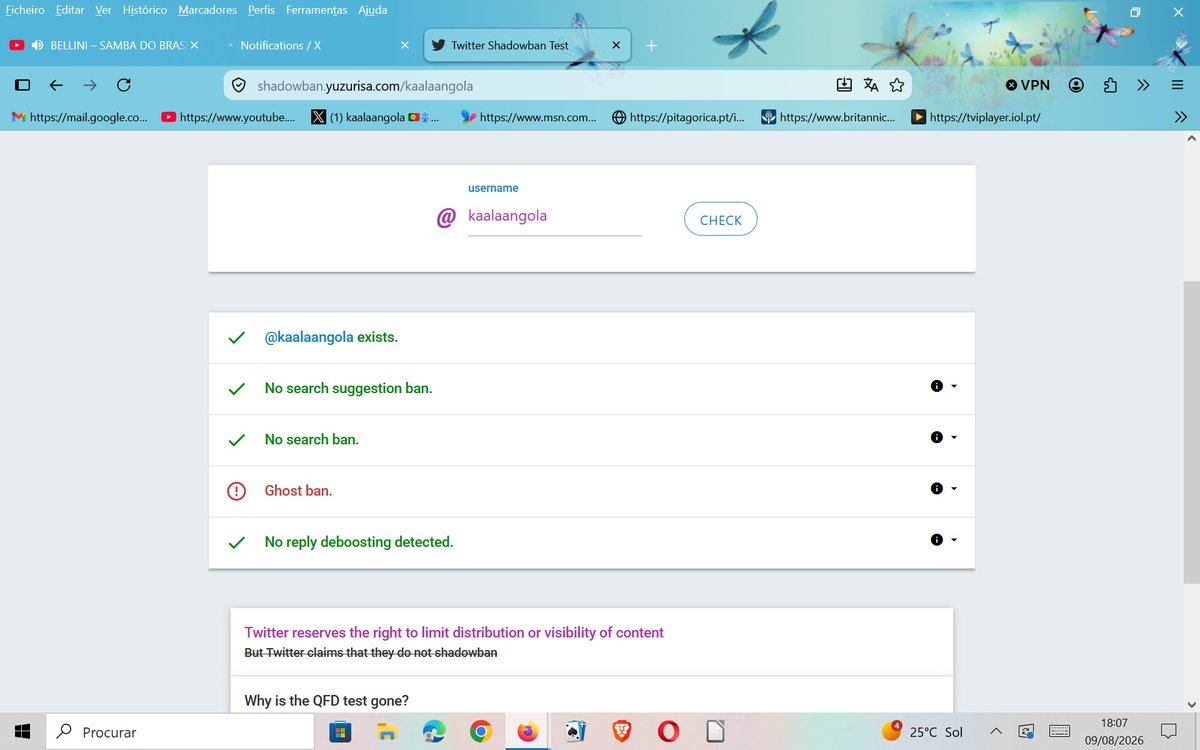This screenshot has height=750, width=1200.
Task: Open the Firefox hamburger application menu
Action: [x=1177, y=85]
